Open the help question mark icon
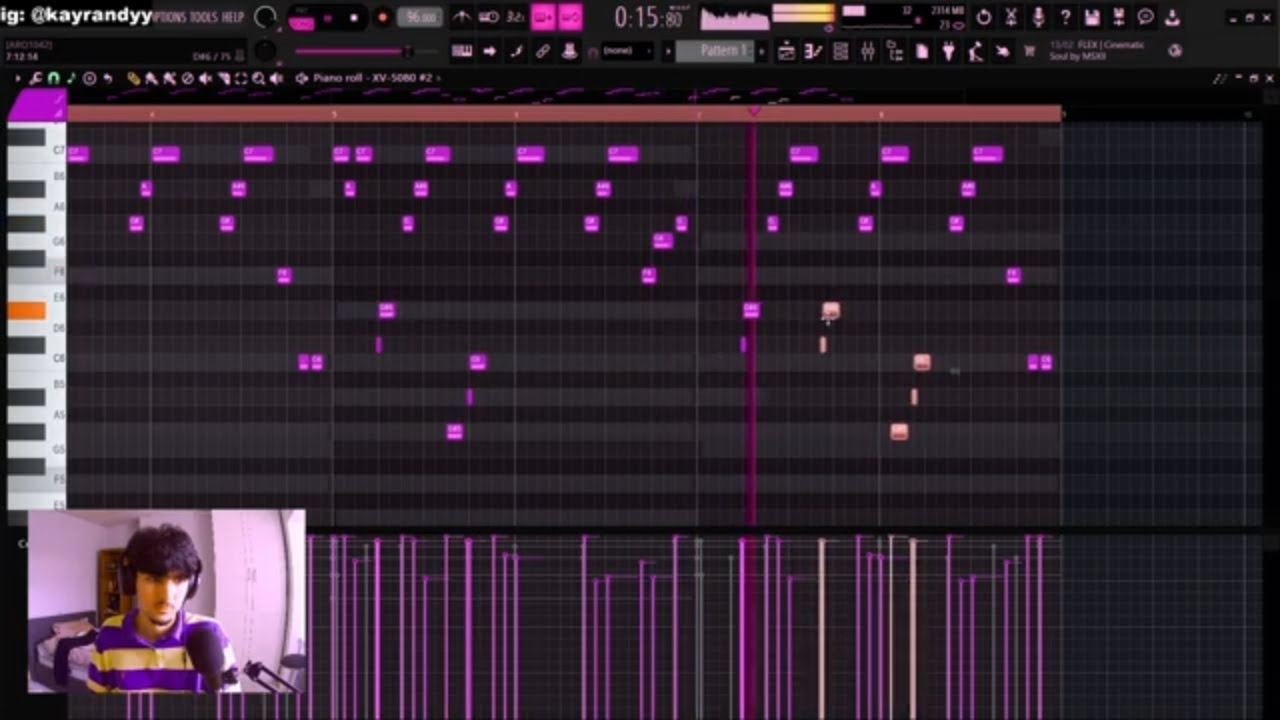 click(x=1065, y=17)
